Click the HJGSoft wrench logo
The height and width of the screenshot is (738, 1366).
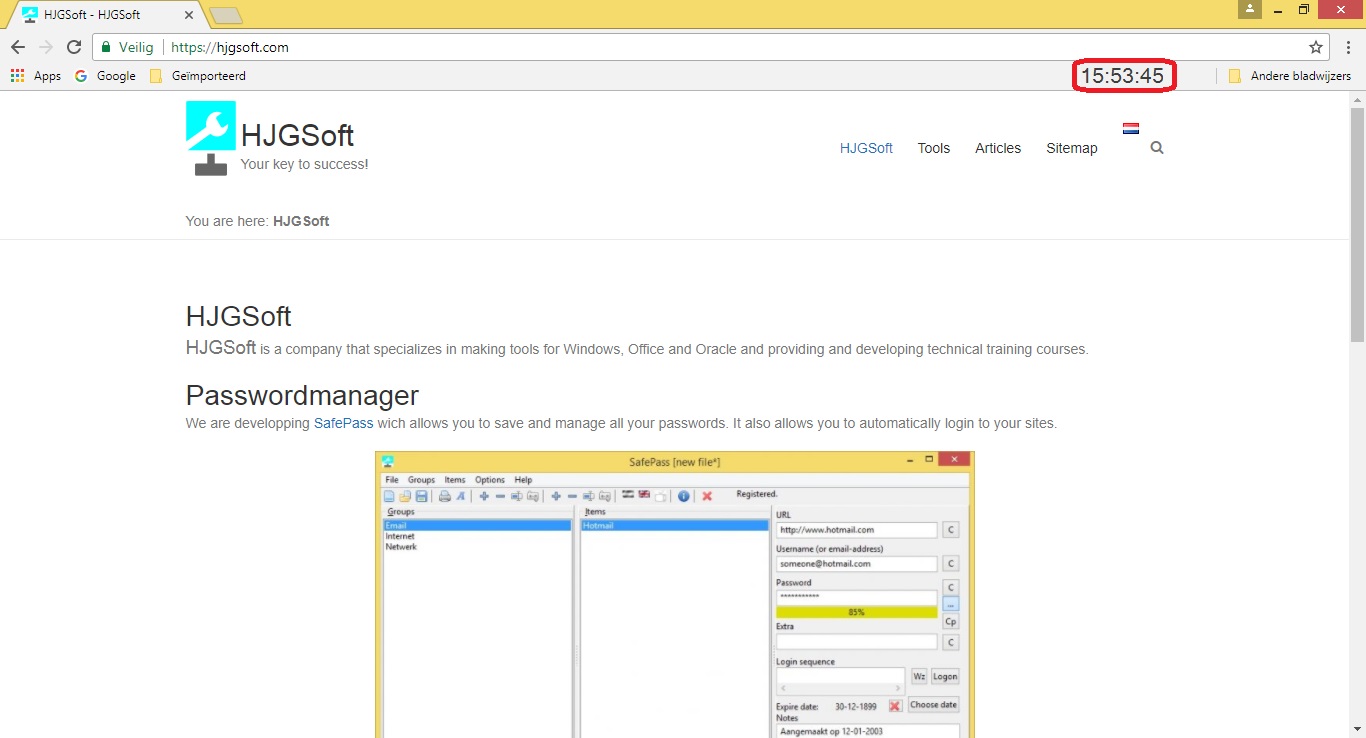pyautogui.click(x=211, y=138)
